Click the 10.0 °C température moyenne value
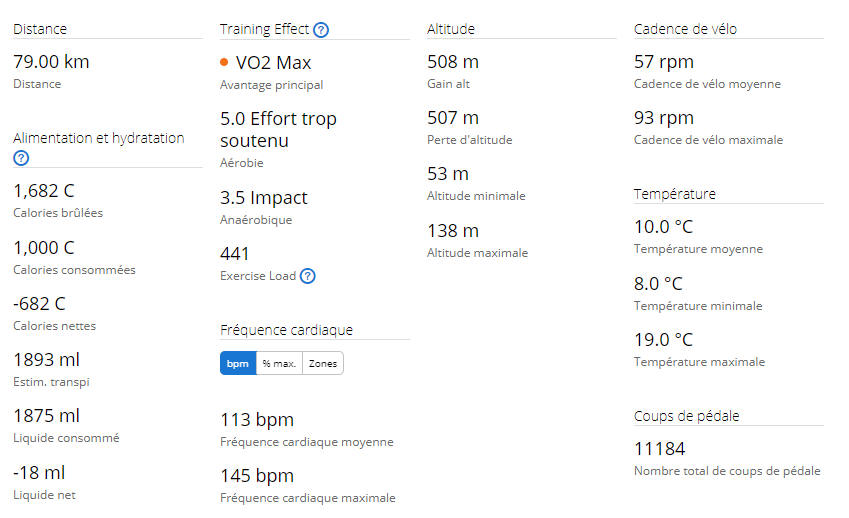 pos(663,227)
